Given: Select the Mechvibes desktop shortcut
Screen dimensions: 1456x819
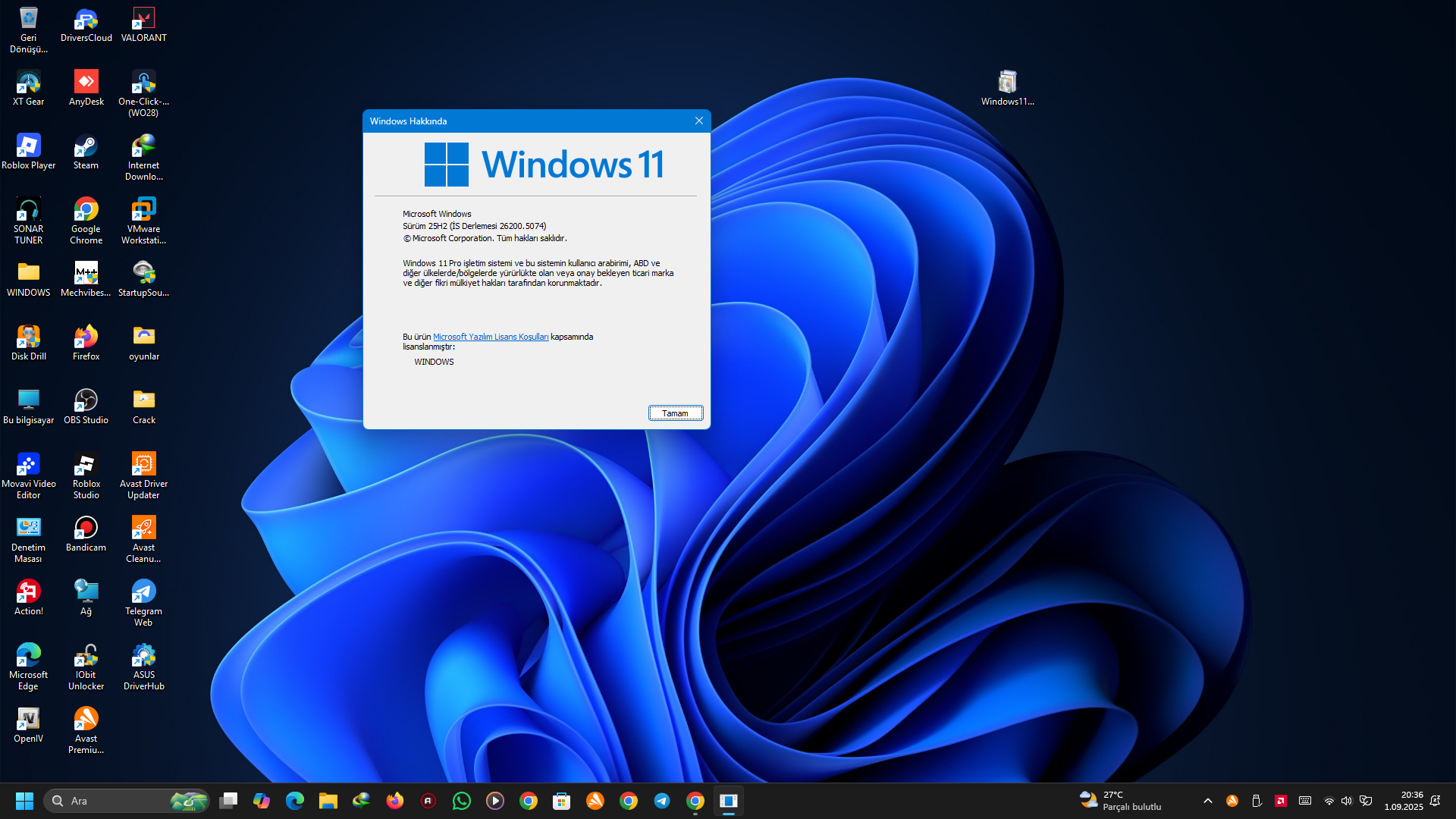Looking at the screenshot, I should click(x=86, y=280).
